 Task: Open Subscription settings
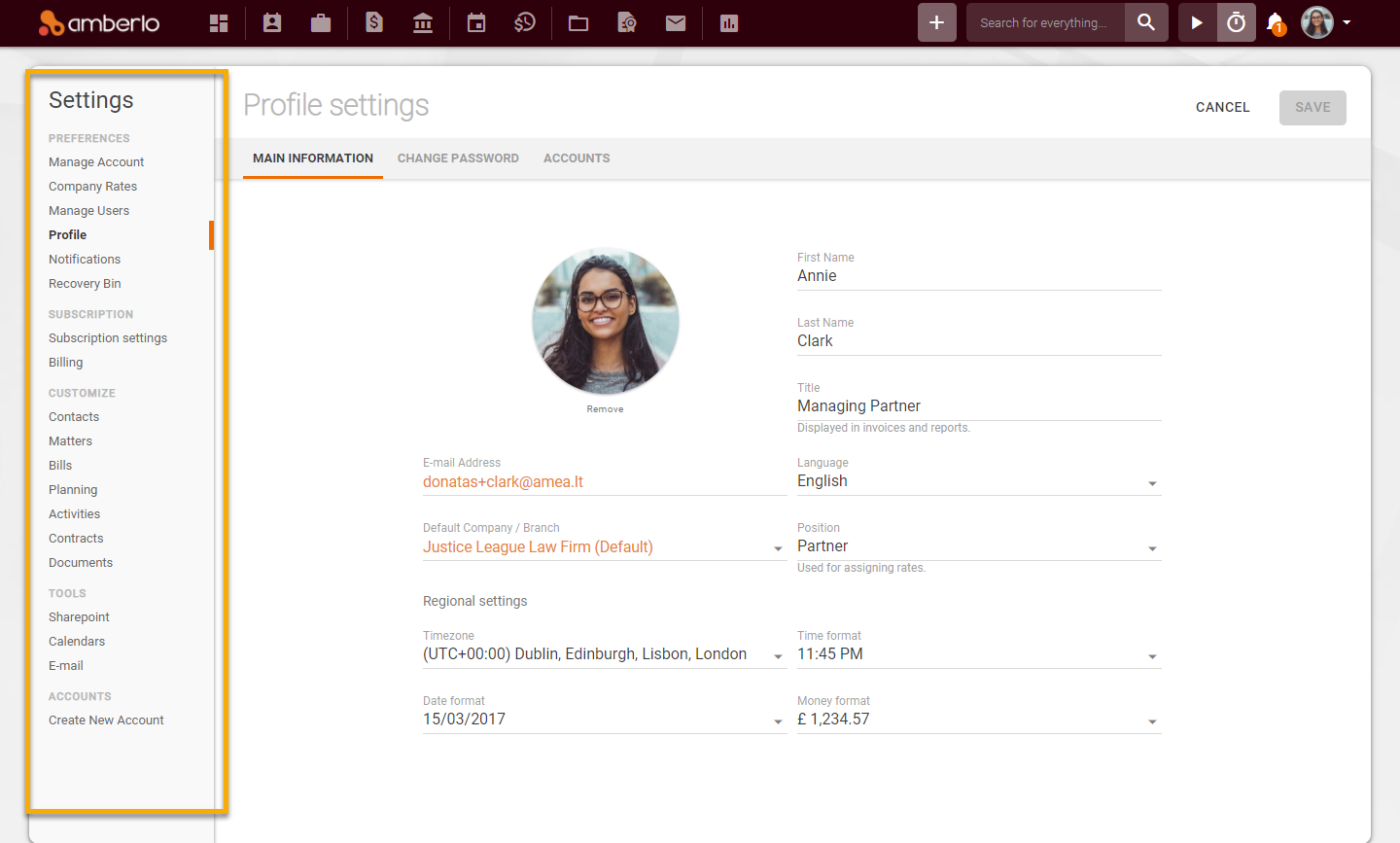(108, 338)
